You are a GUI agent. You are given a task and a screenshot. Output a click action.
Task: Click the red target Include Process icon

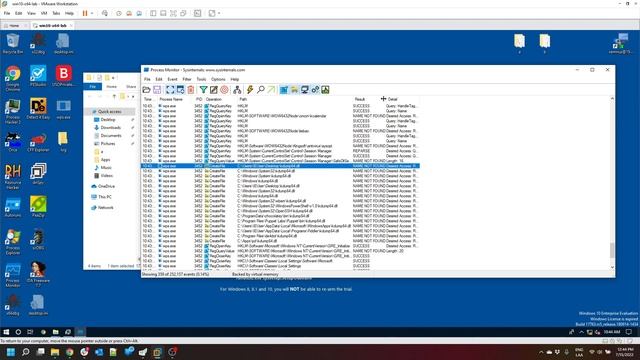[x=224, y=90]
